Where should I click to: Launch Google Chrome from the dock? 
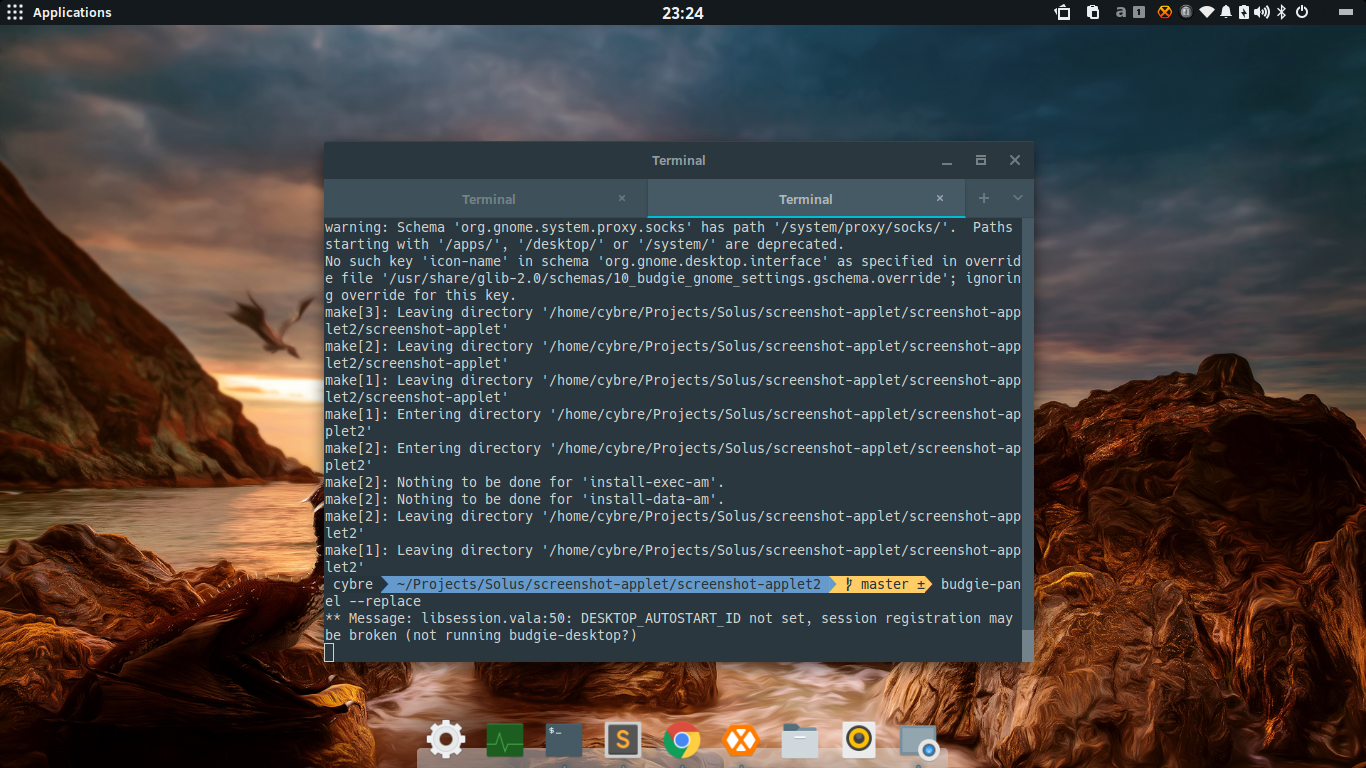click(x=682, y=741)
